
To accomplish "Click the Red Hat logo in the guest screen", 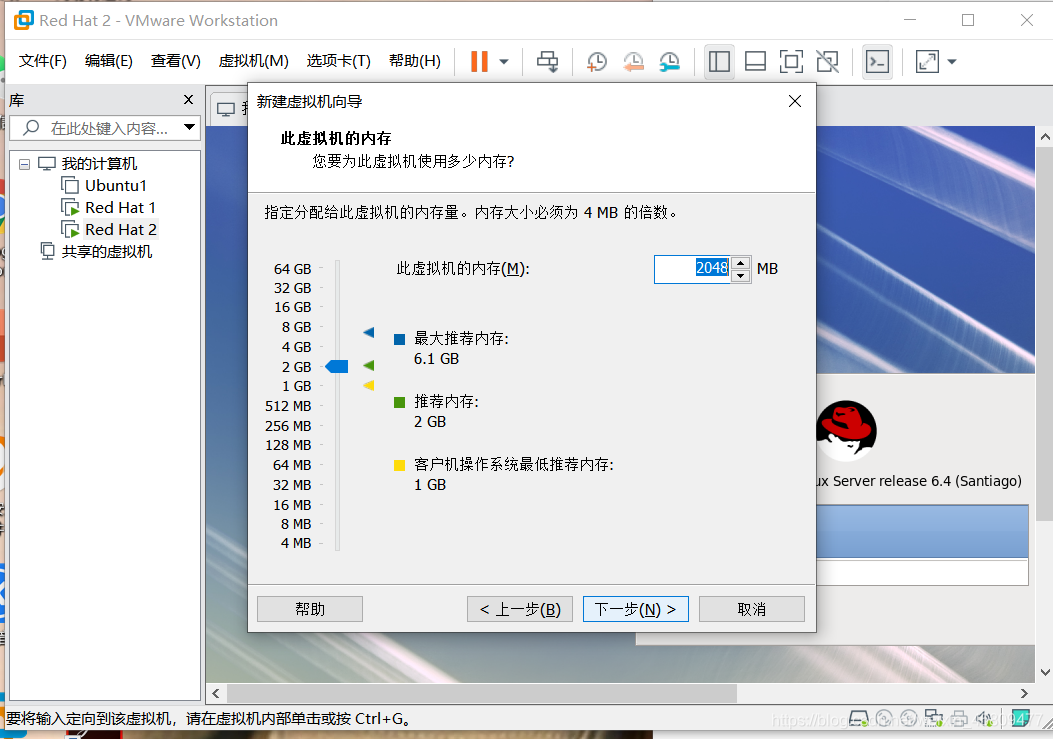I will pos(846,431).
